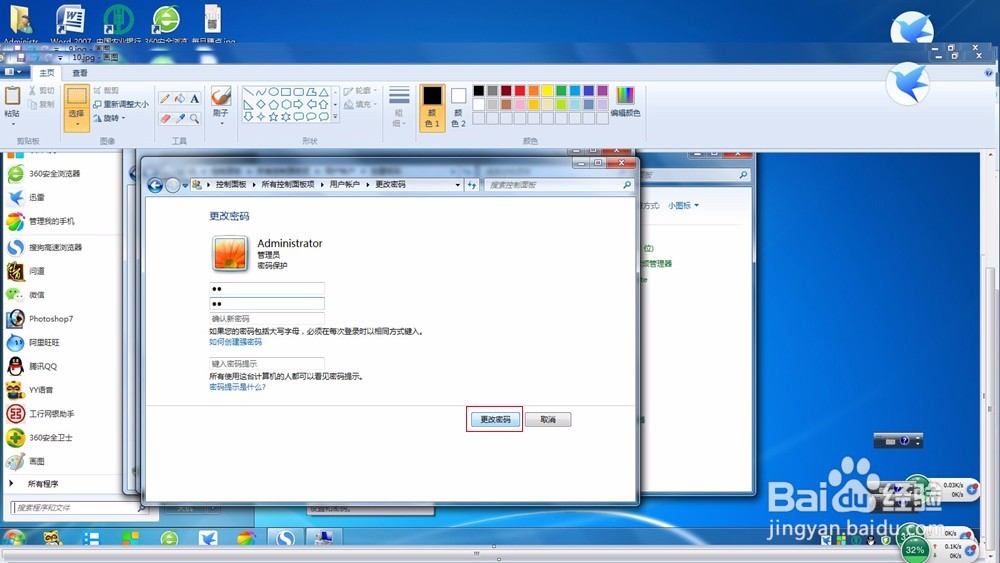
Task: Choose the five-point star shape
Action: coord(273,117)
